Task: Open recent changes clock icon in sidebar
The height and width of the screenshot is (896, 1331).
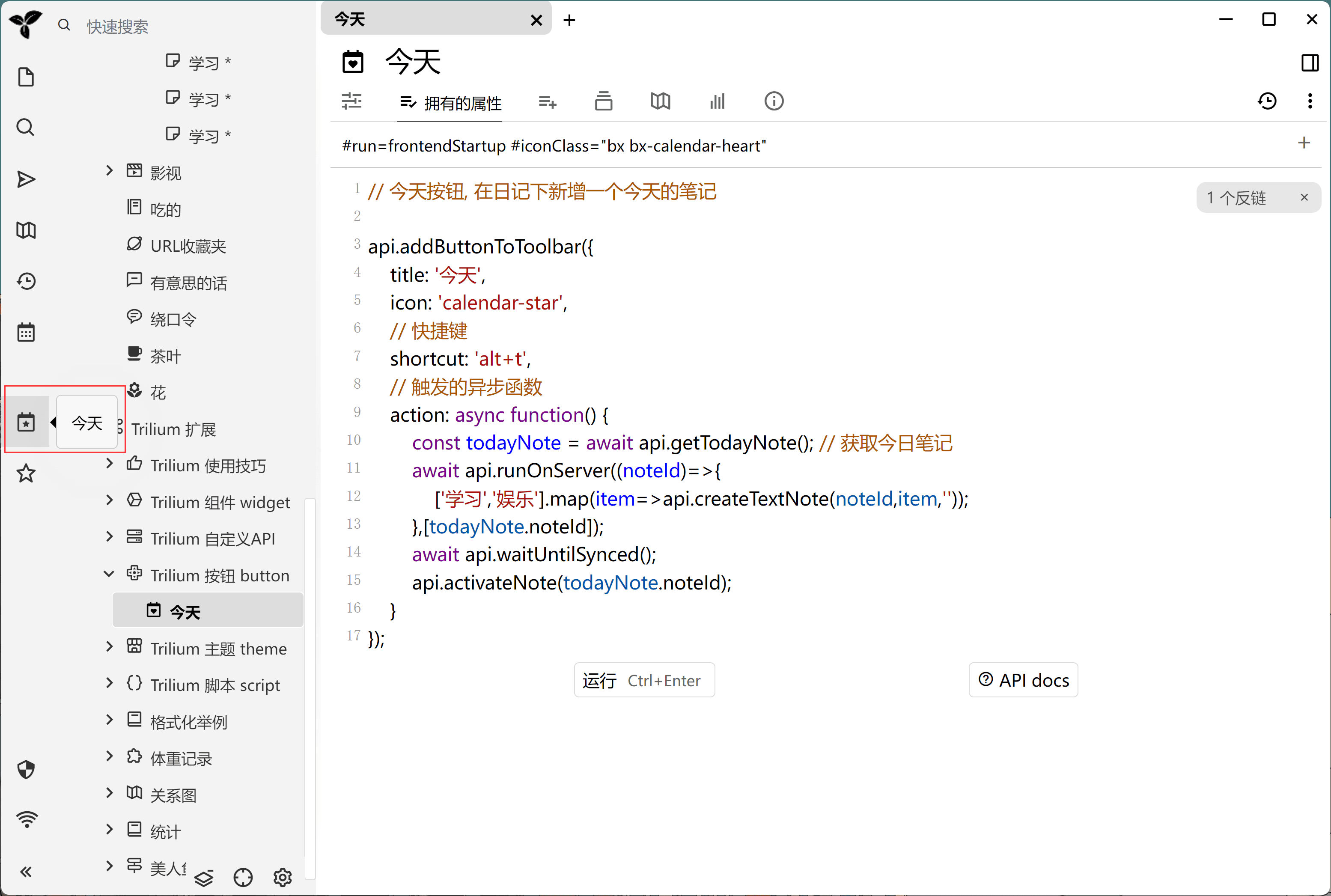Action: tap(26, 281)
